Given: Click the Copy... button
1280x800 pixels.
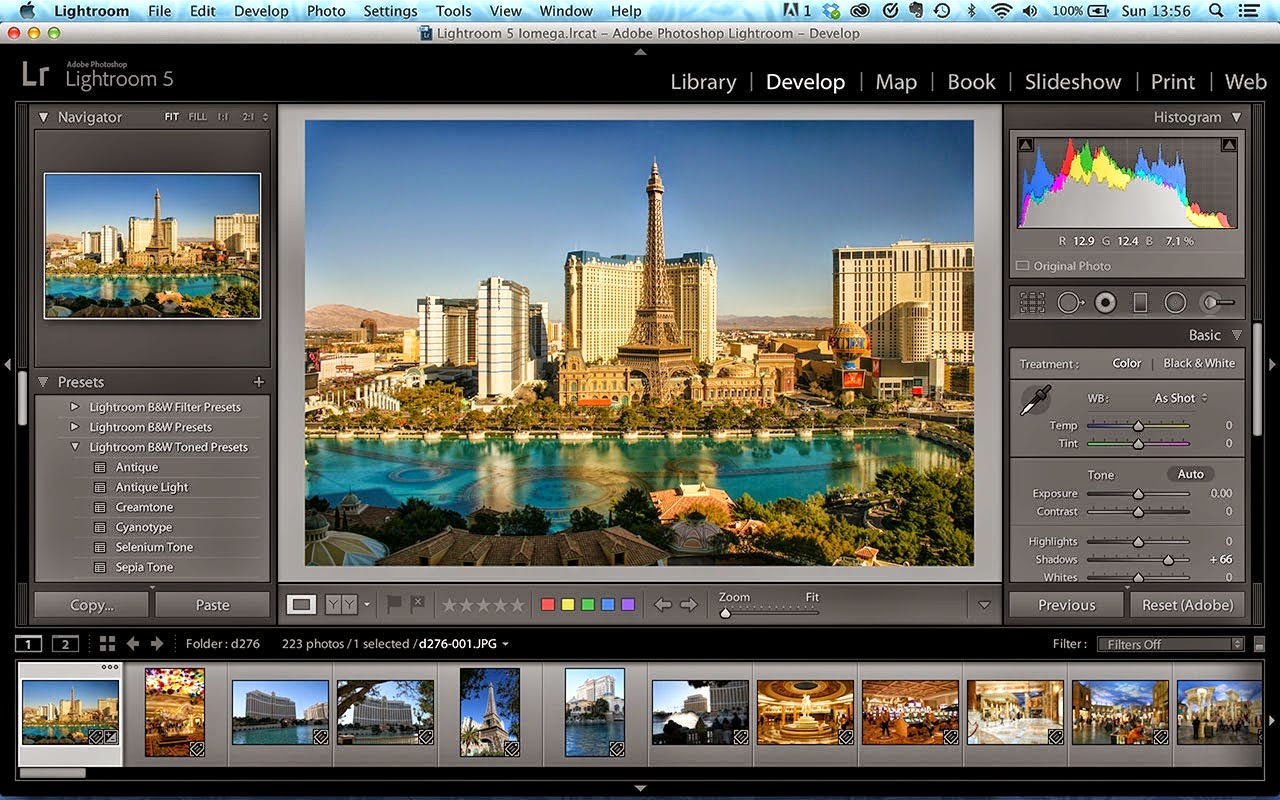Looking at the screenshot, I should pos(92,605).
